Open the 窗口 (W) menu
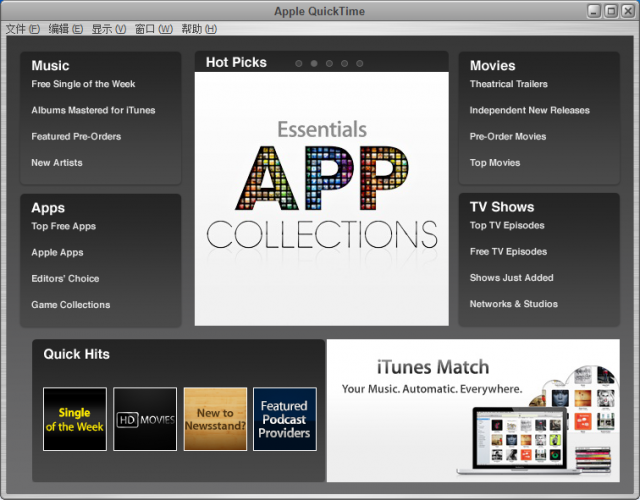This screenshot has height=500, width=640. (154, 29)
